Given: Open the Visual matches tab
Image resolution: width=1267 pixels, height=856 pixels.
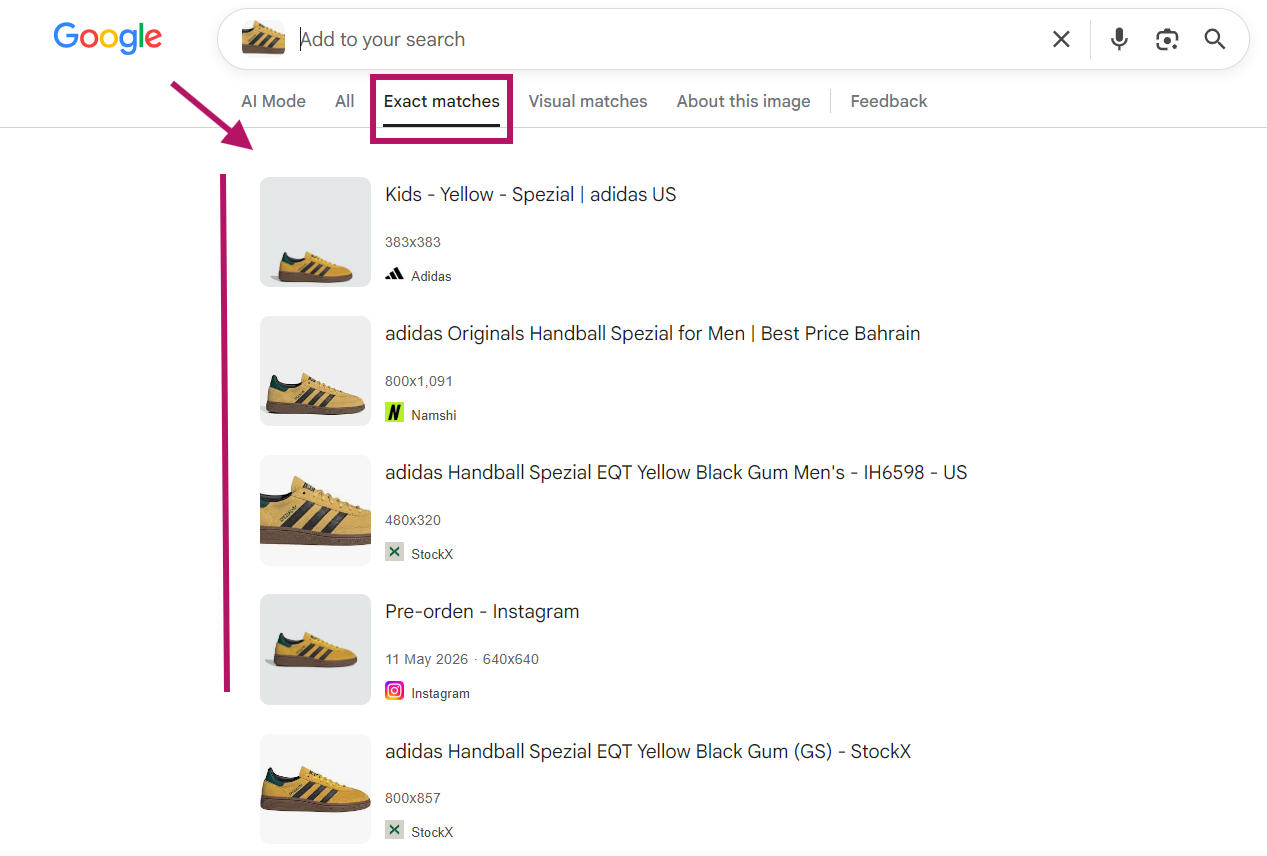Looking at the screenshot, I should pos(588,101).
